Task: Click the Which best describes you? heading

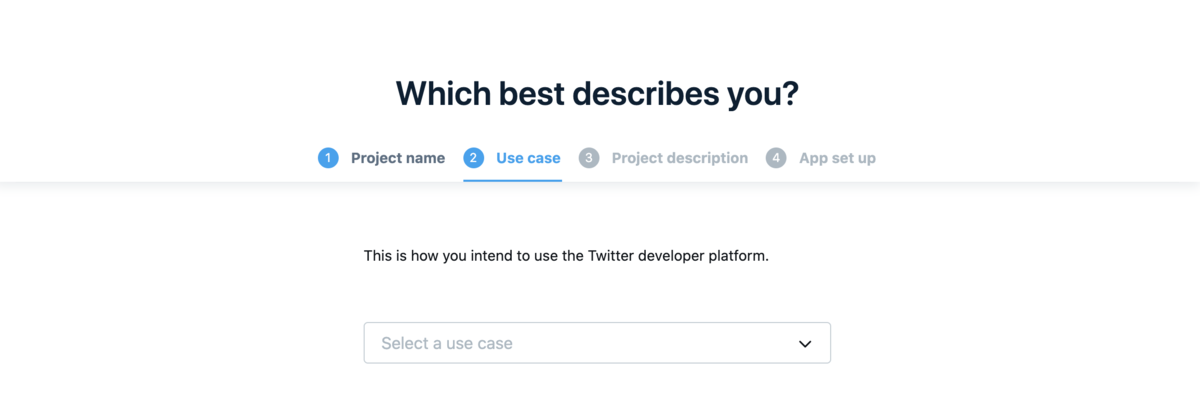Action: click(598, 93)
